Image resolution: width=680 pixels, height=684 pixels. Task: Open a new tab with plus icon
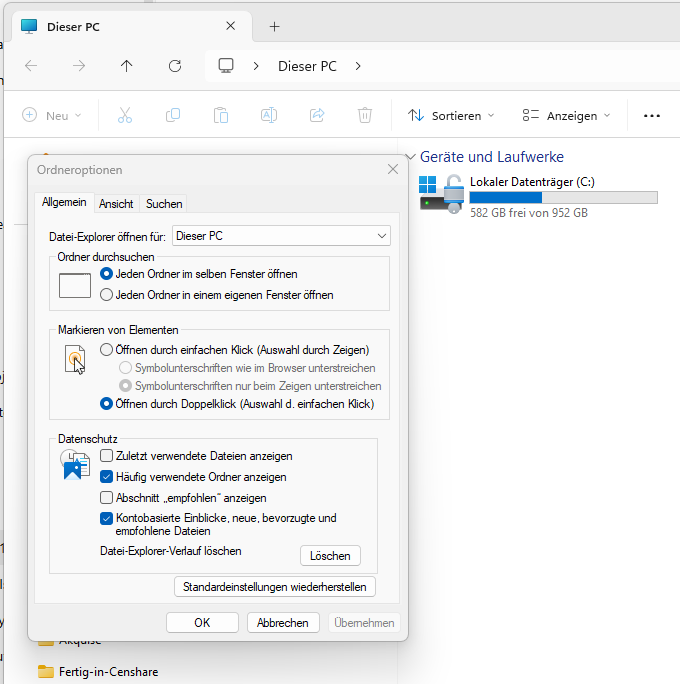coord(275,26)
